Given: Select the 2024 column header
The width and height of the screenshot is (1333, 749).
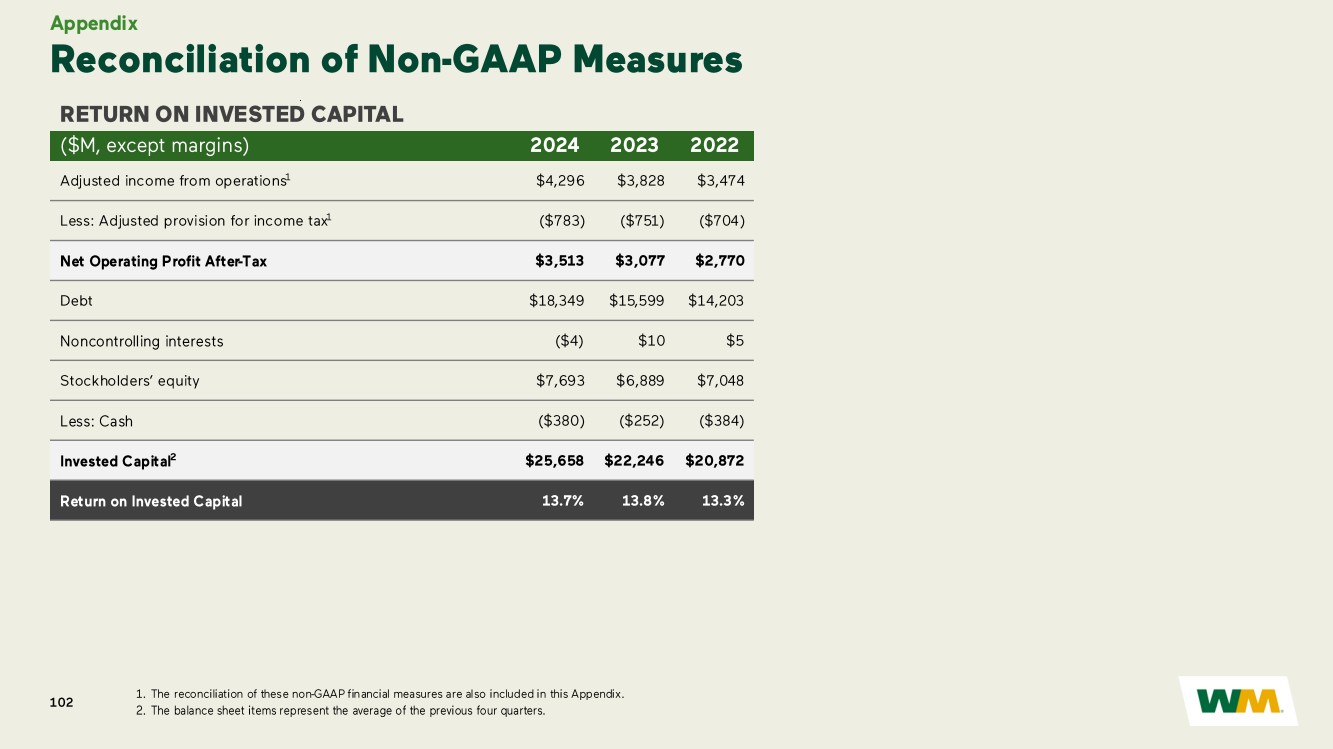Looking at the screenshot, I should (x=554, y=145).
